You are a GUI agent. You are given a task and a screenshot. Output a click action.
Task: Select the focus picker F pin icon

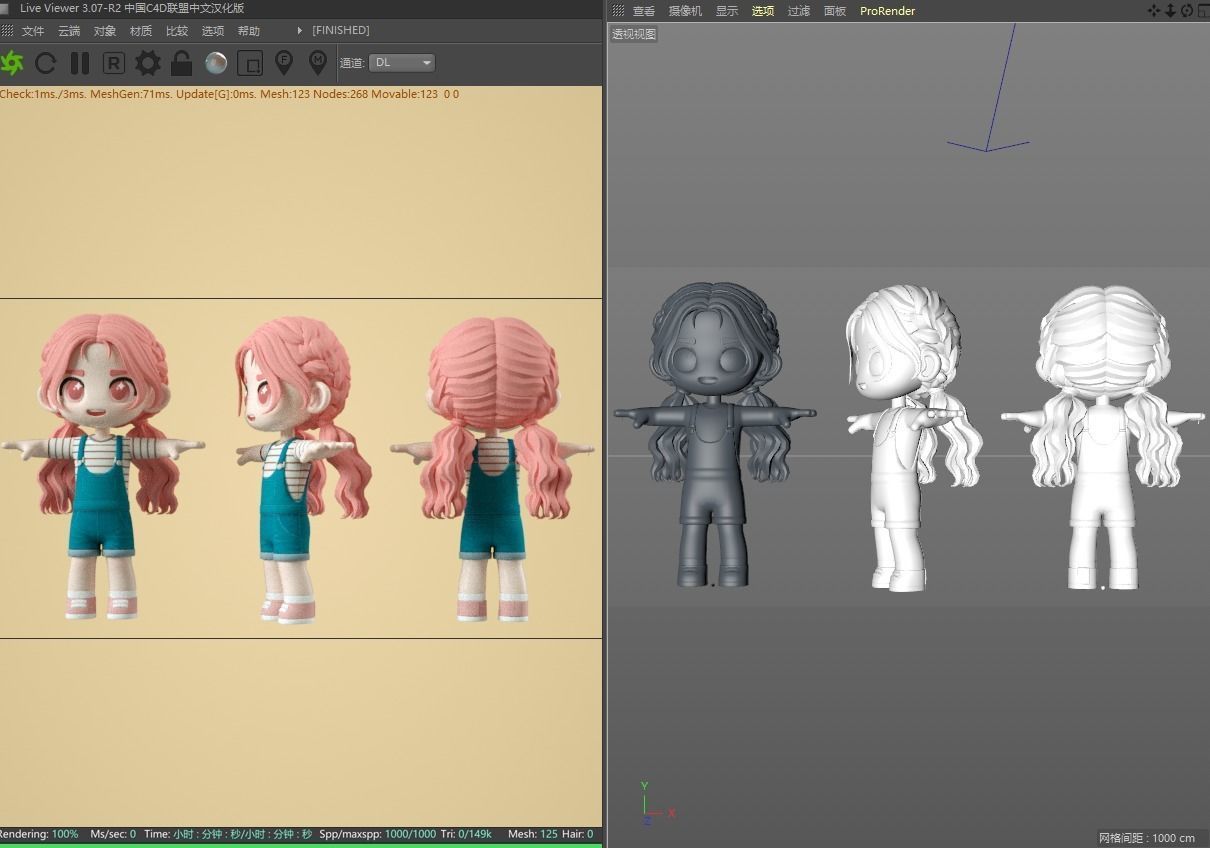(284, 63)
